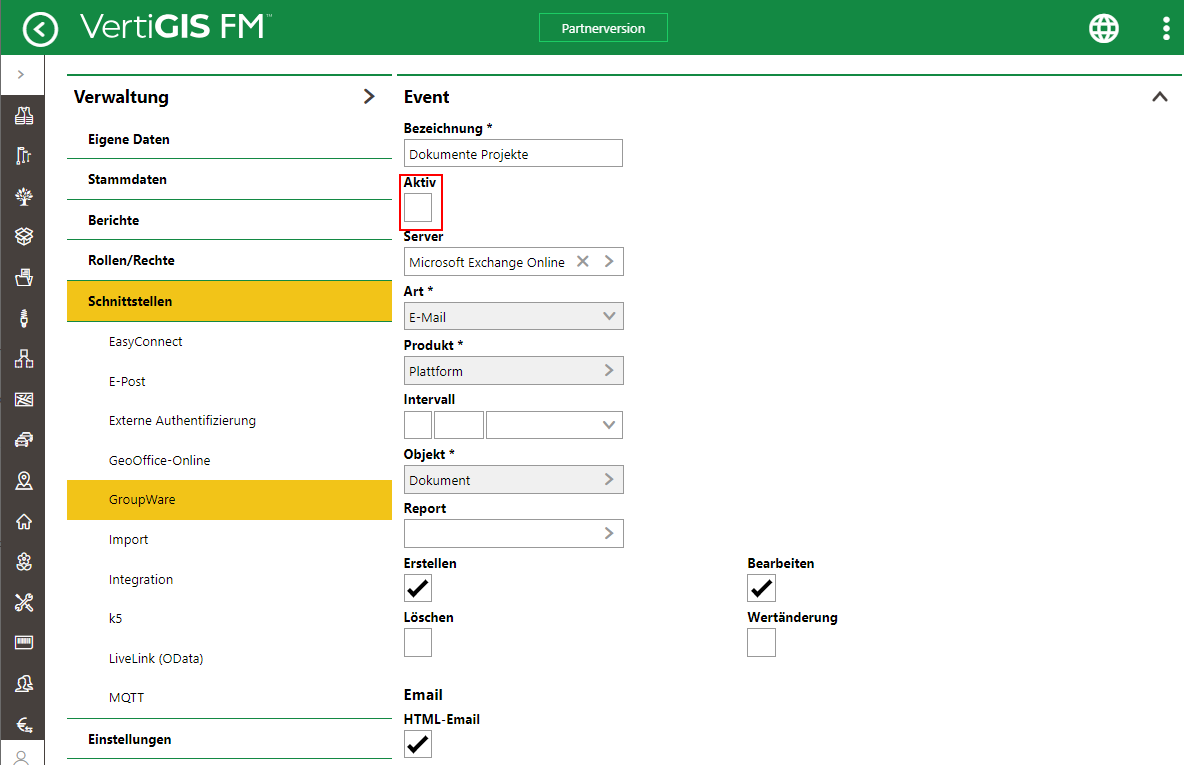Open the Objekt selector chevron
Image resolution: width=1184 pixels, height=765 pixels.
(609, 480)
